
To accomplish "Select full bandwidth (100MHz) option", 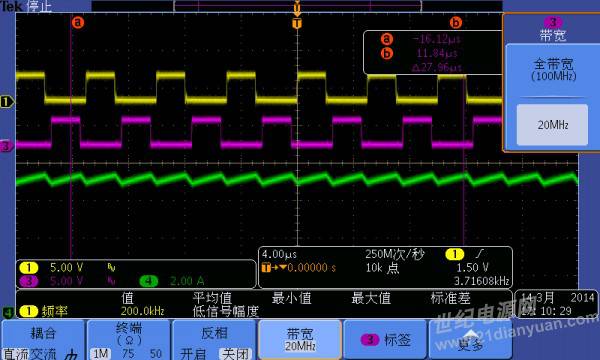I will pos(553,70).
